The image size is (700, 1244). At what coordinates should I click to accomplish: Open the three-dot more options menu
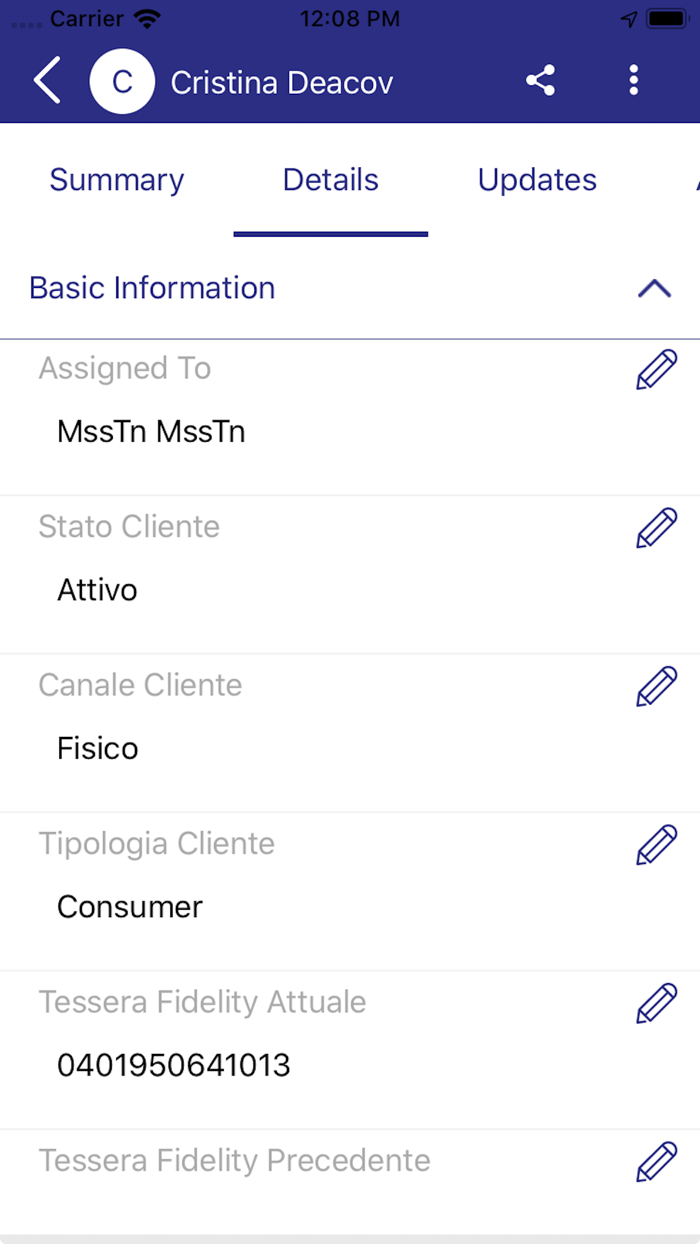pos(633,81)
